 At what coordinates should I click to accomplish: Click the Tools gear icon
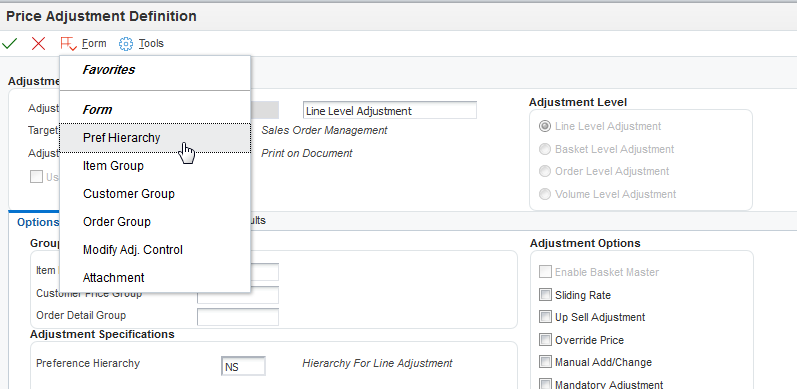[126, 44]
